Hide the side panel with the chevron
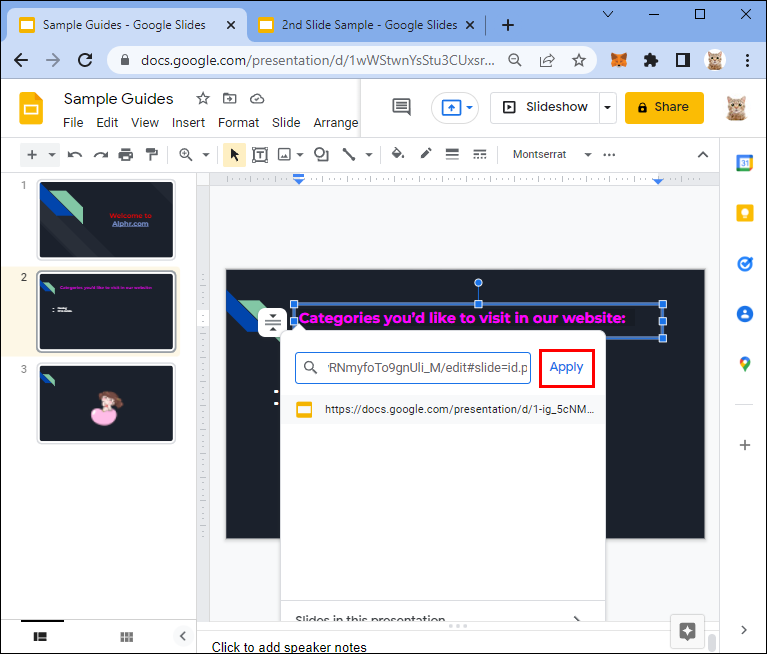This screenshot has height=654, width=767. [x=744, y=630]
